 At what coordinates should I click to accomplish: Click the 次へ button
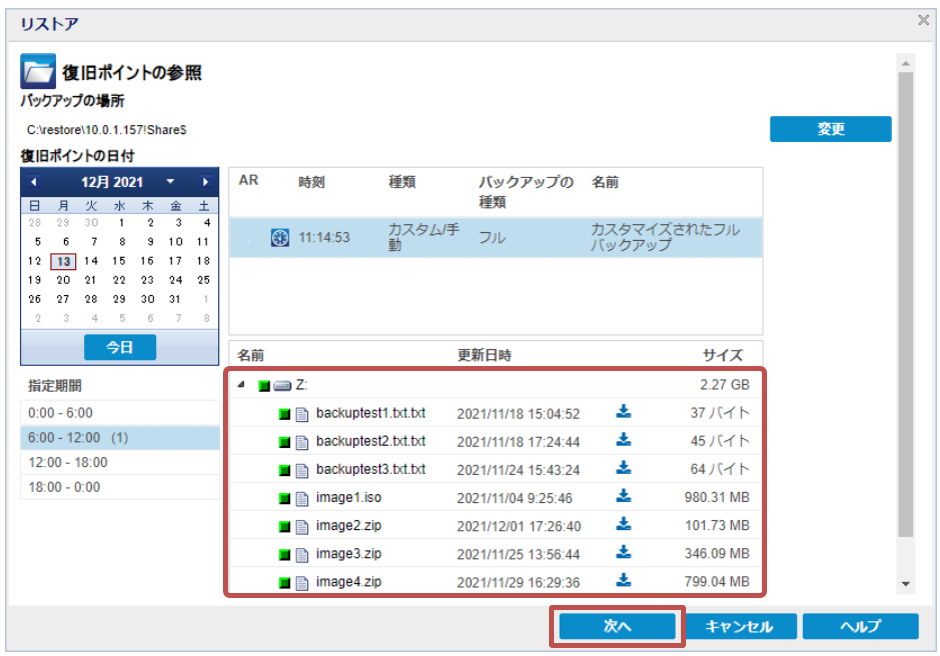click(x=617, y=627)
